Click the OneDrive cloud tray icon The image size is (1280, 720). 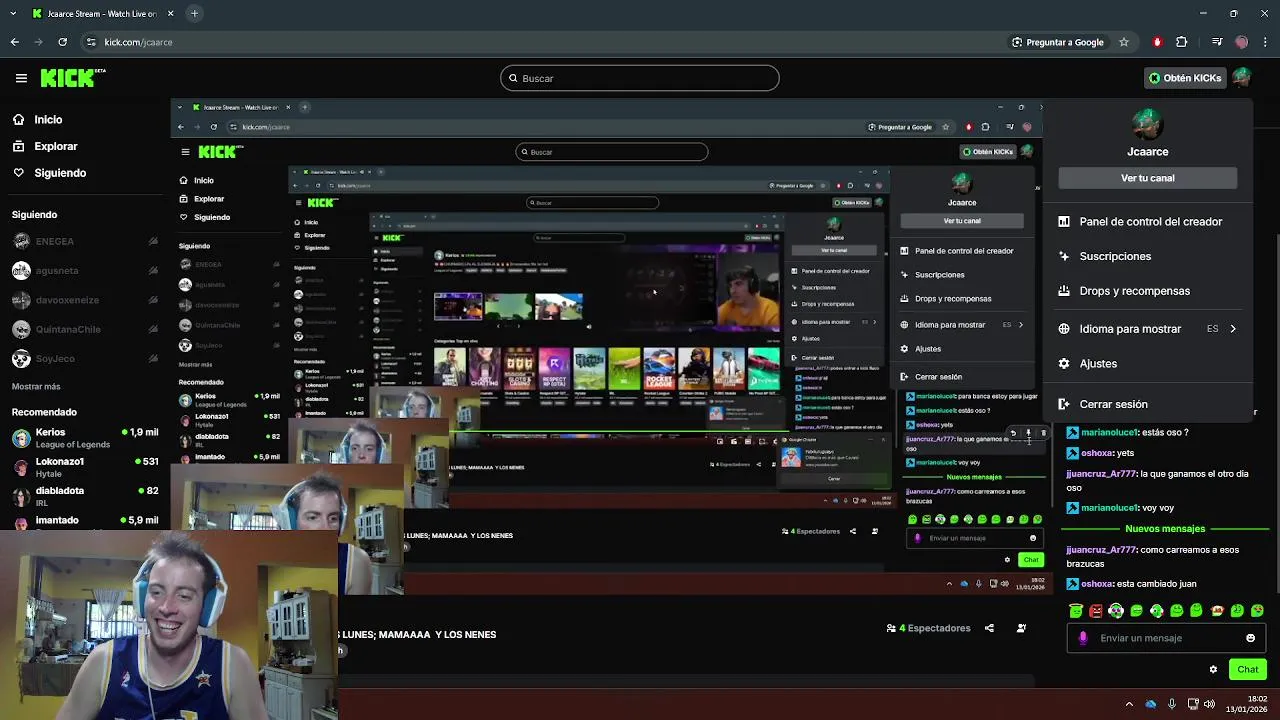[1151, 704]
